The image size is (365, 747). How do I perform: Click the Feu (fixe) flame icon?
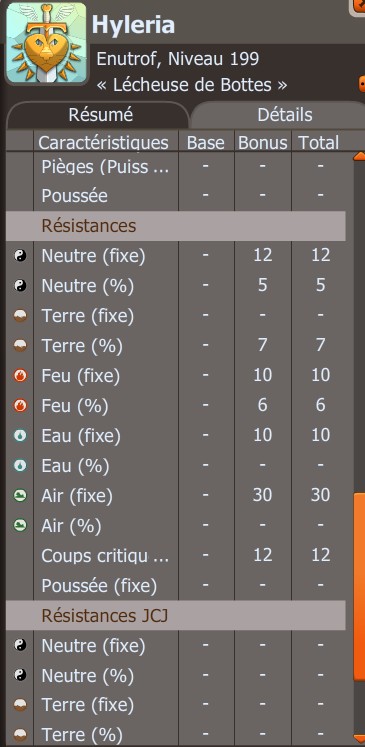point(20,376)
